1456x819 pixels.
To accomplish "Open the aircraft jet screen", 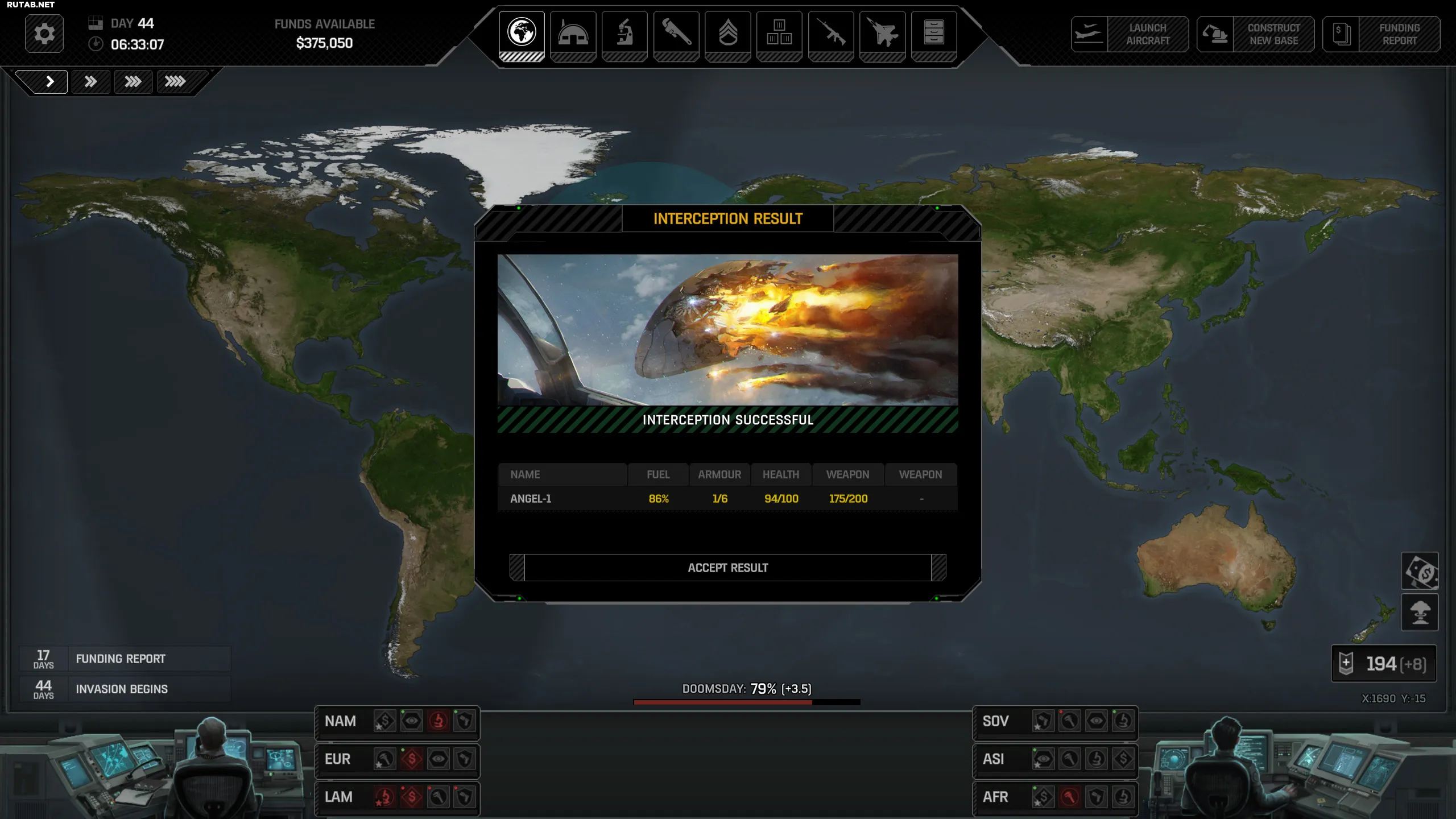I will point(882,34).
